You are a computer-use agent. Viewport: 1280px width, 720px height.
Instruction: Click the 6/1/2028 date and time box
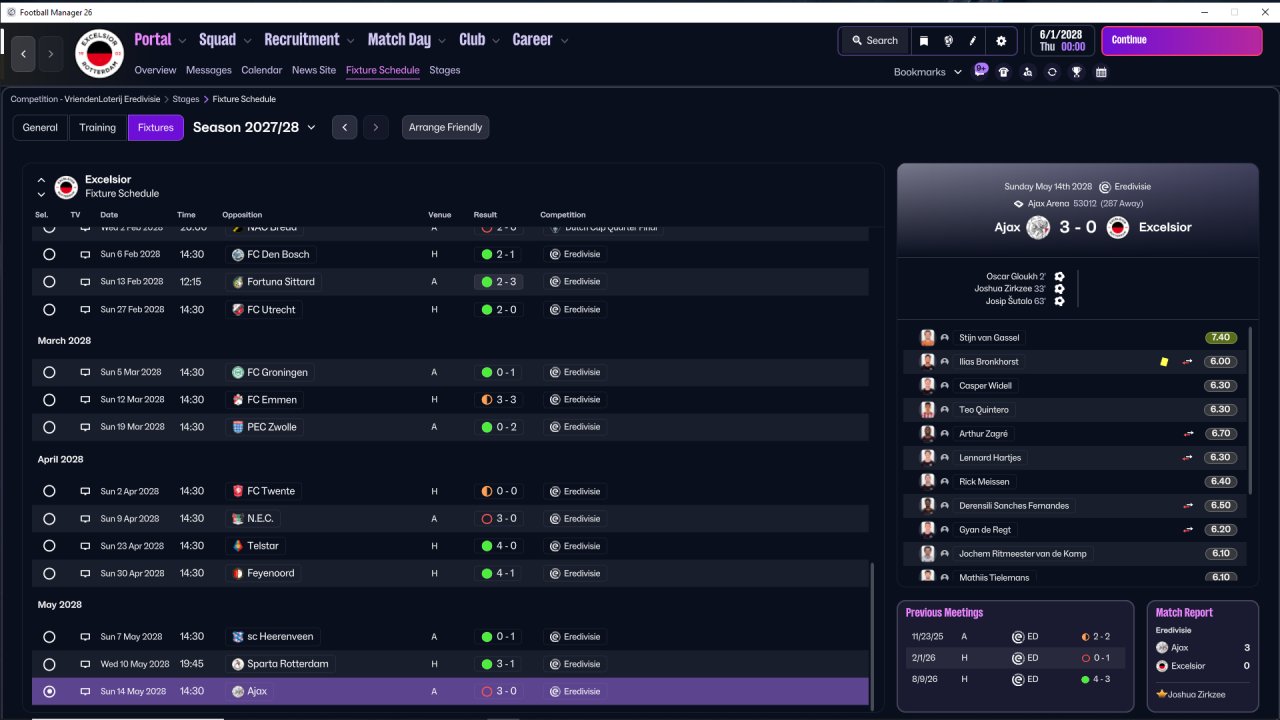point(1063,41)
